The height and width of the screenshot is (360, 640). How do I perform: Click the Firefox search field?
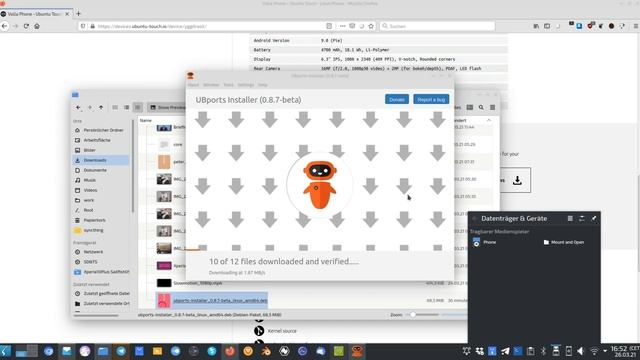pyautogui.click(x=438, y=26)
